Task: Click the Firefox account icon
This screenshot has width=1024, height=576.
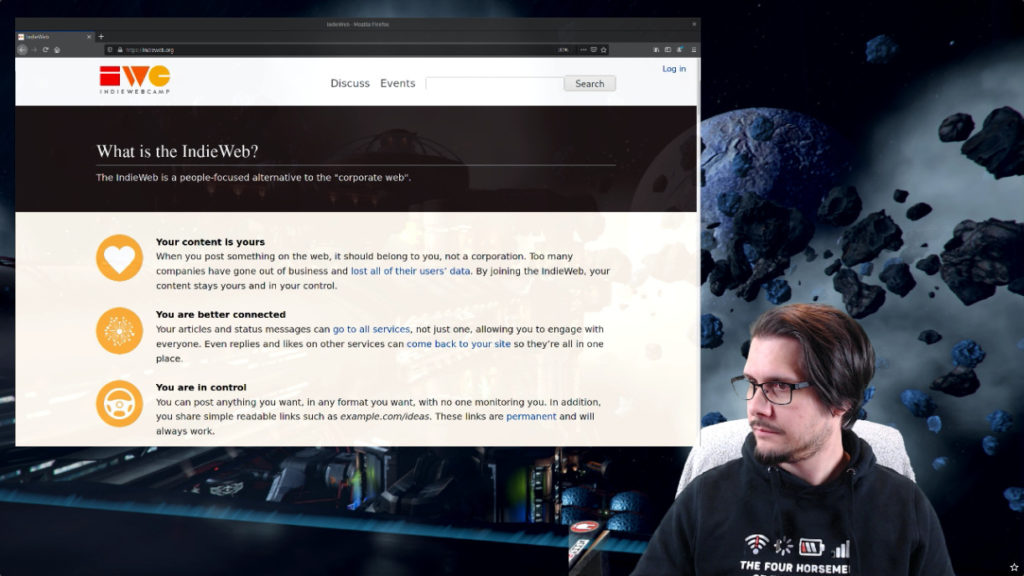Action: coord(680,50)
